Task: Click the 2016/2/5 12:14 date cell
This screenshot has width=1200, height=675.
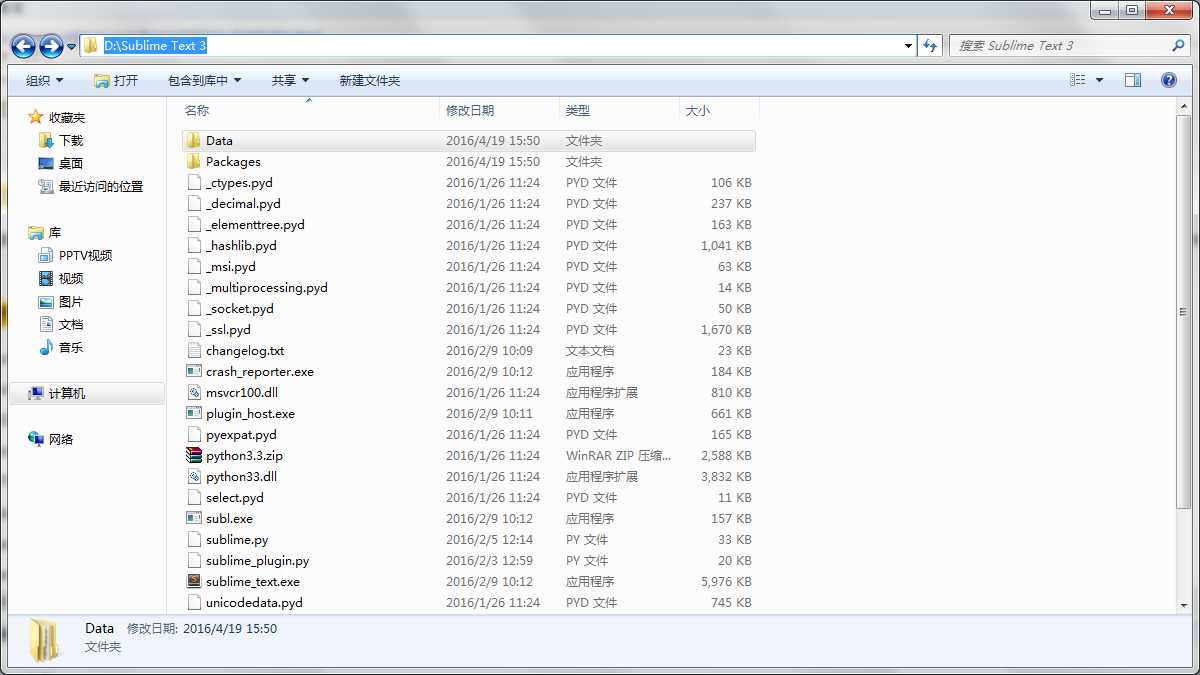Action: point(490,540)
